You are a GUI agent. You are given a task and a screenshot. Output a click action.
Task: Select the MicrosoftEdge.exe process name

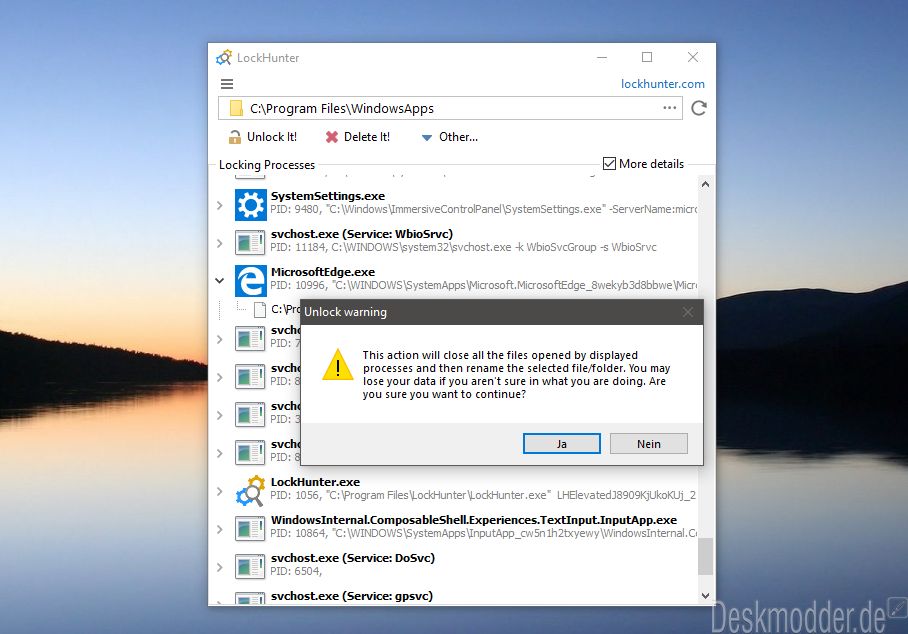point(323,272)
